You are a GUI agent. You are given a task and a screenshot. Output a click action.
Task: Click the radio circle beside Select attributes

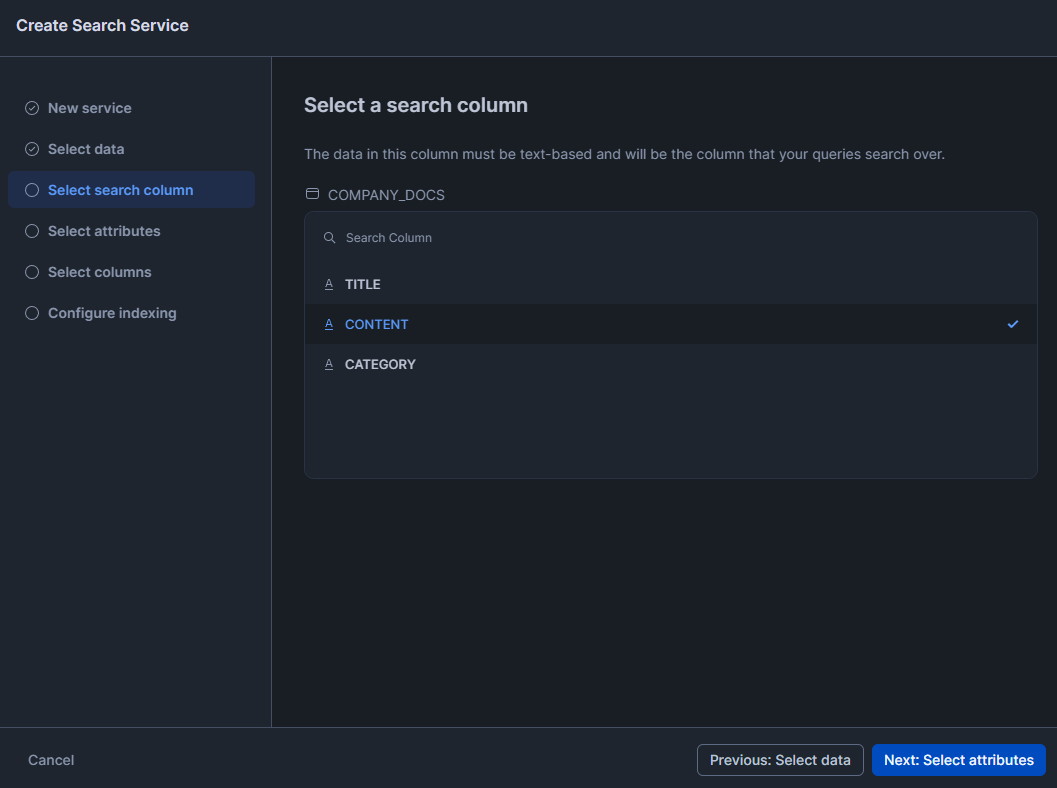(x=30, y=231)
